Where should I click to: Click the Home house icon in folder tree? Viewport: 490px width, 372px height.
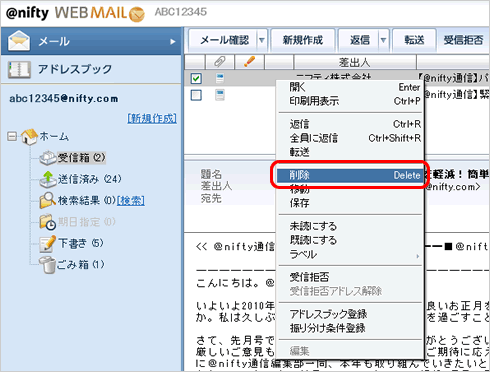point(29,137)
